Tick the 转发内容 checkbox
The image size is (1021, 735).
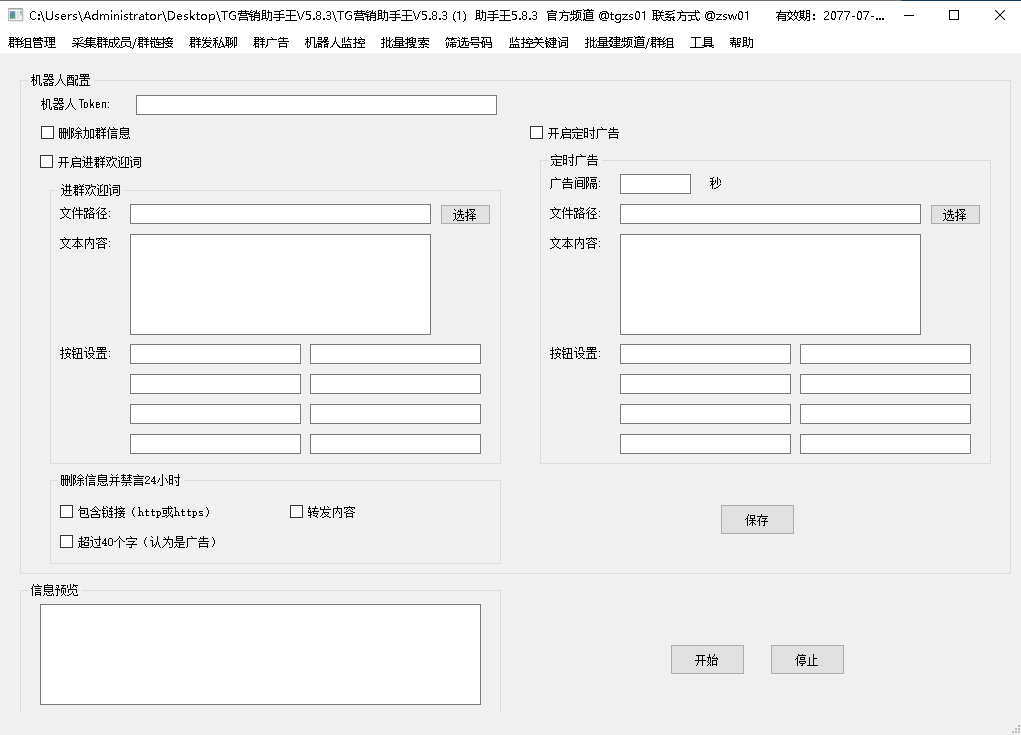297,512
